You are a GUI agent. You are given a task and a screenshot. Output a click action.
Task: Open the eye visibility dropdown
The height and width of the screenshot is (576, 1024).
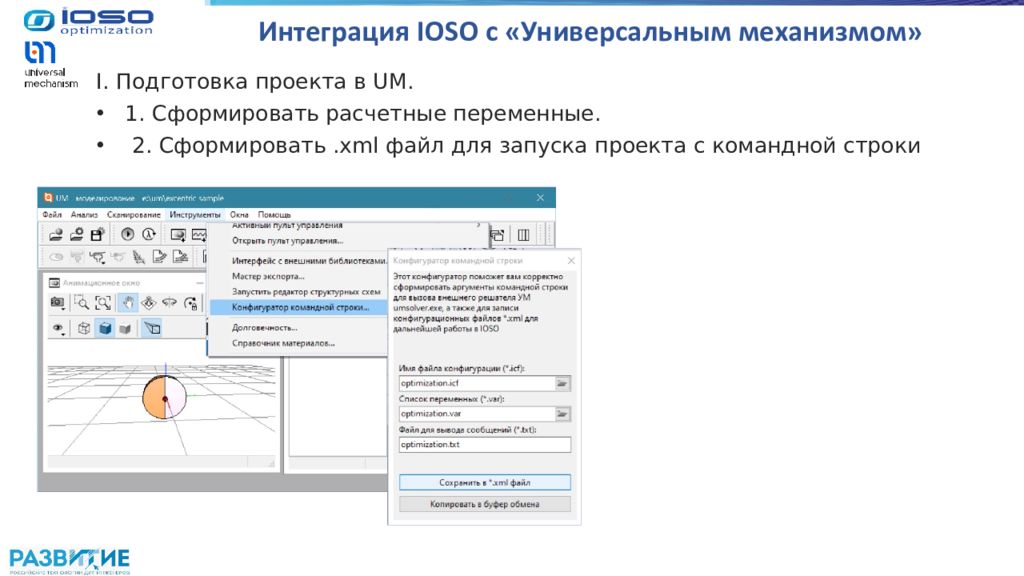click(x=58, y=328)
